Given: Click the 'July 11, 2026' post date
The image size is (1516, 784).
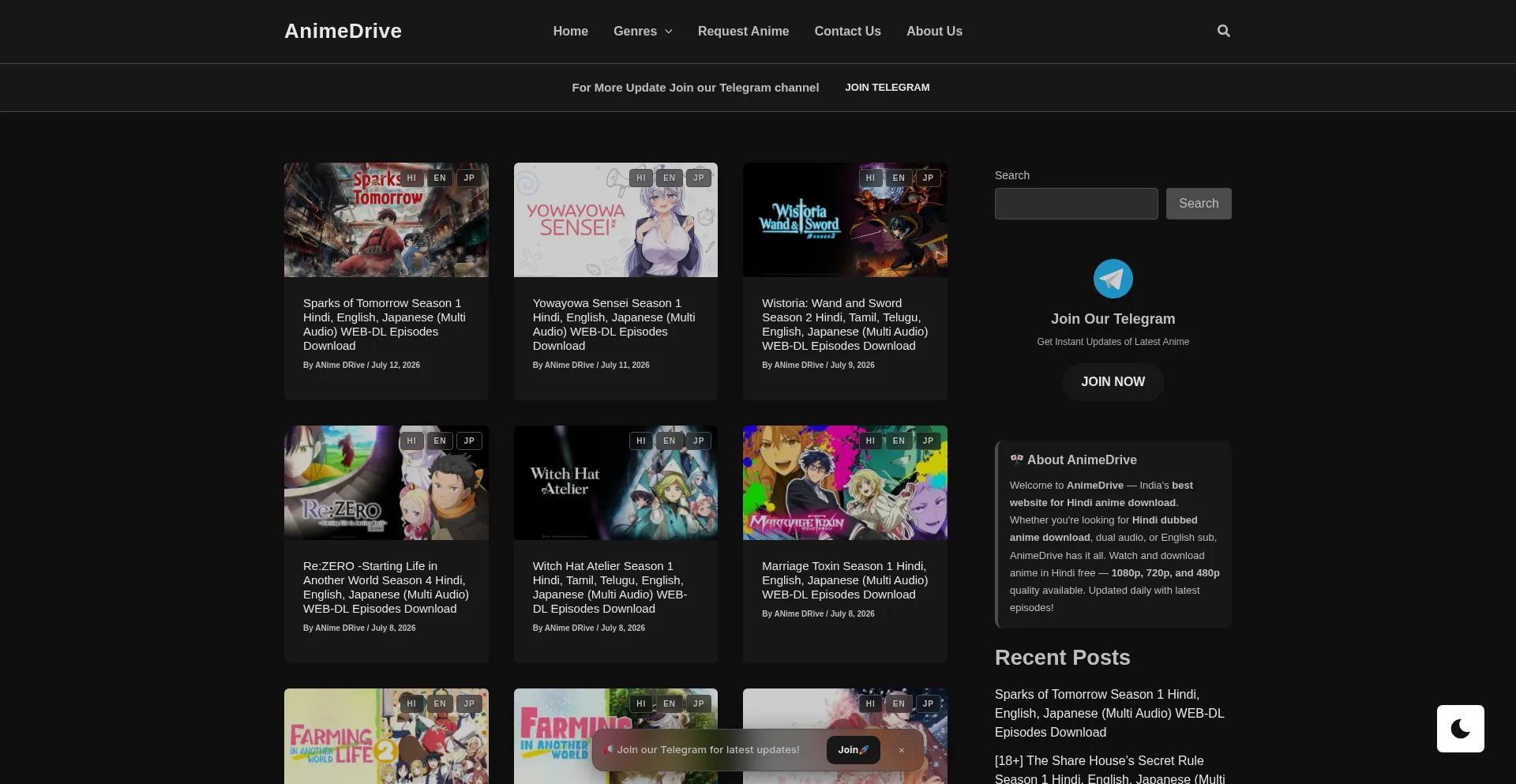Looking at the screenshot, I should [625, 366].
